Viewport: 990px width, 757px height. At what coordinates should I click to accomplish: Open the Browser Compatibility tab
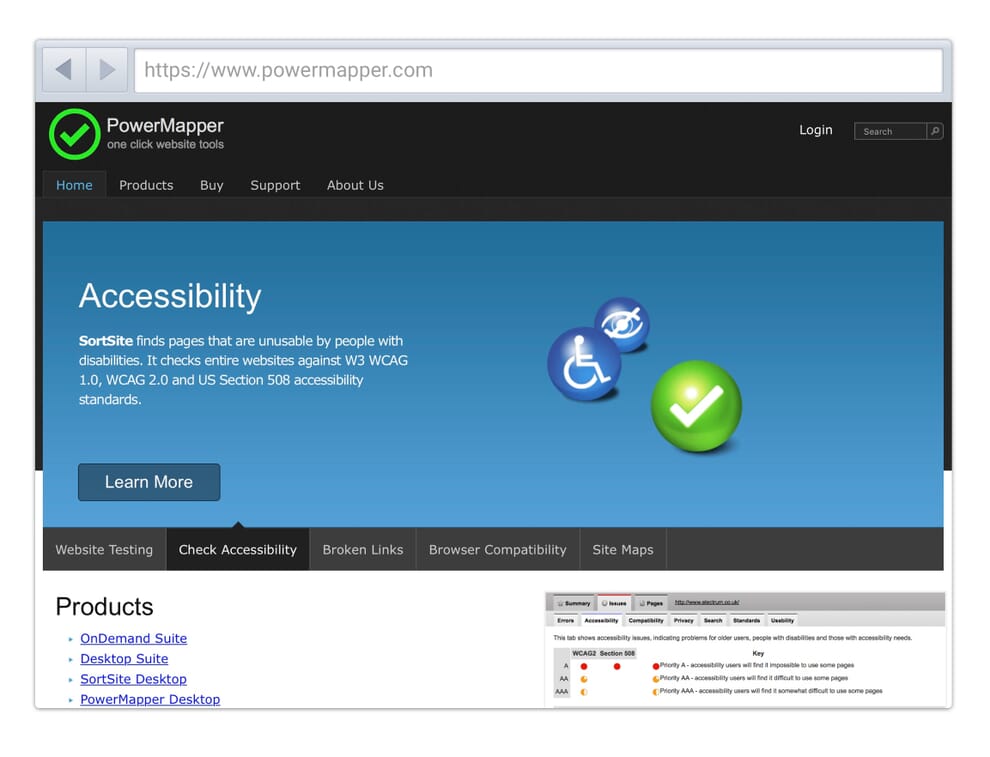coord(498,549)
